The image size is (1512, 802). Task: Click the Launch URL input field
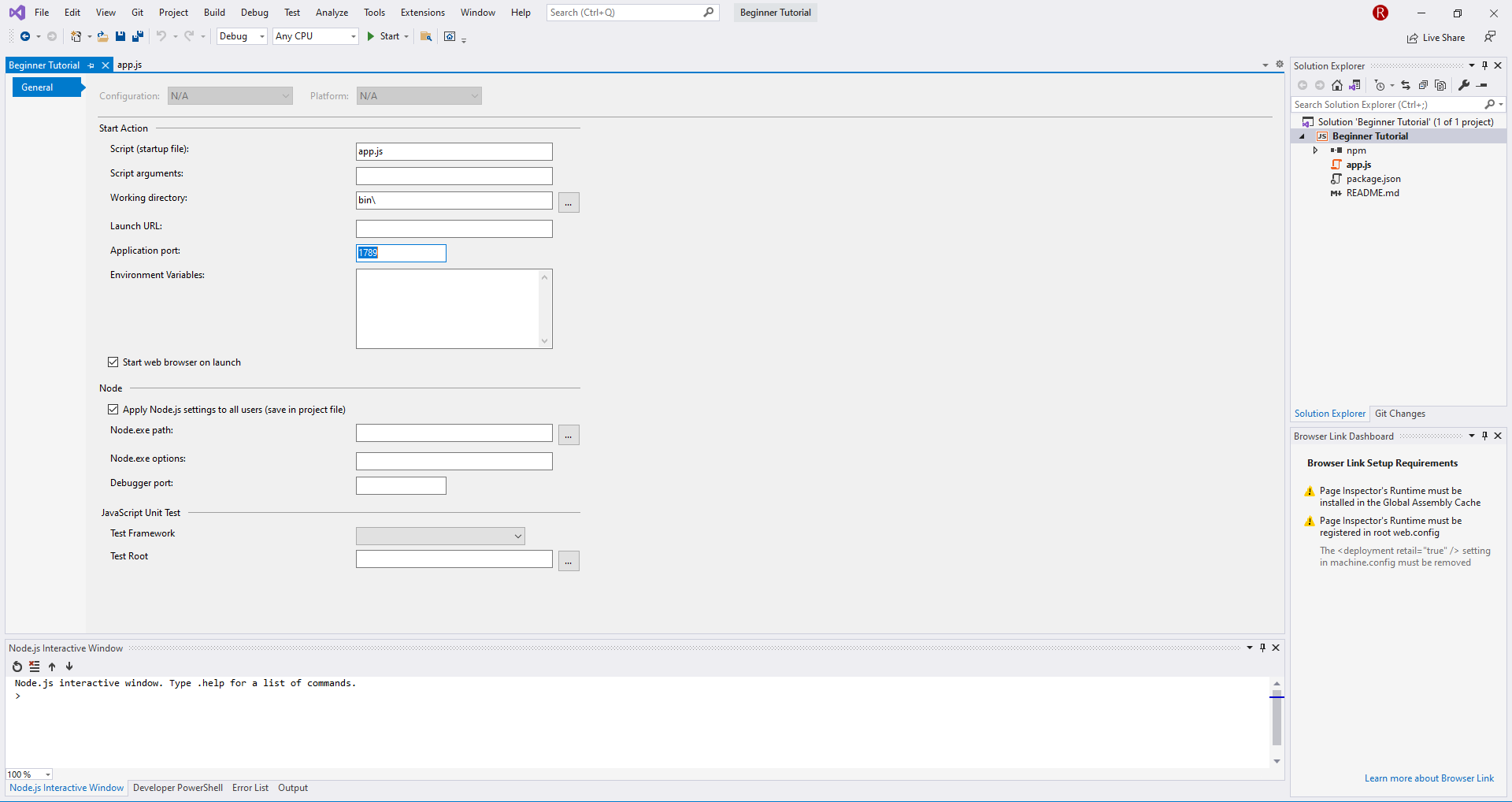454,228
